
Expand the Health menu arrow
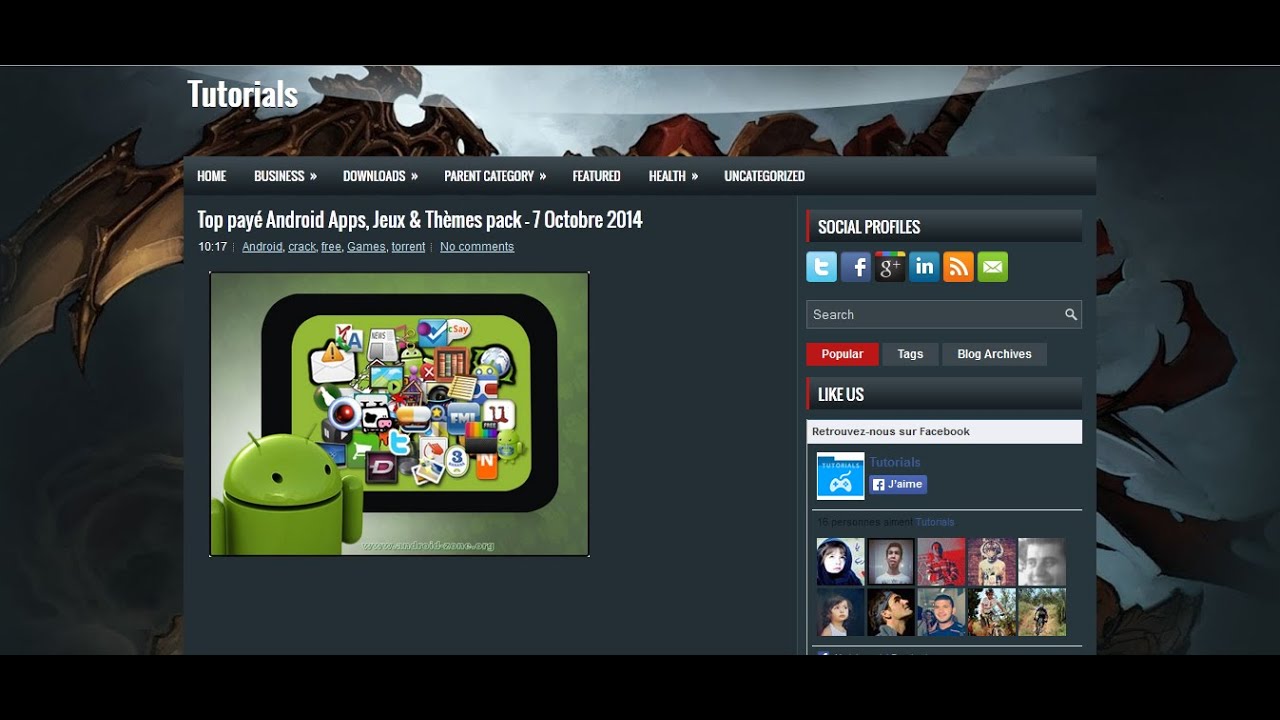click(x=694, y=176)
